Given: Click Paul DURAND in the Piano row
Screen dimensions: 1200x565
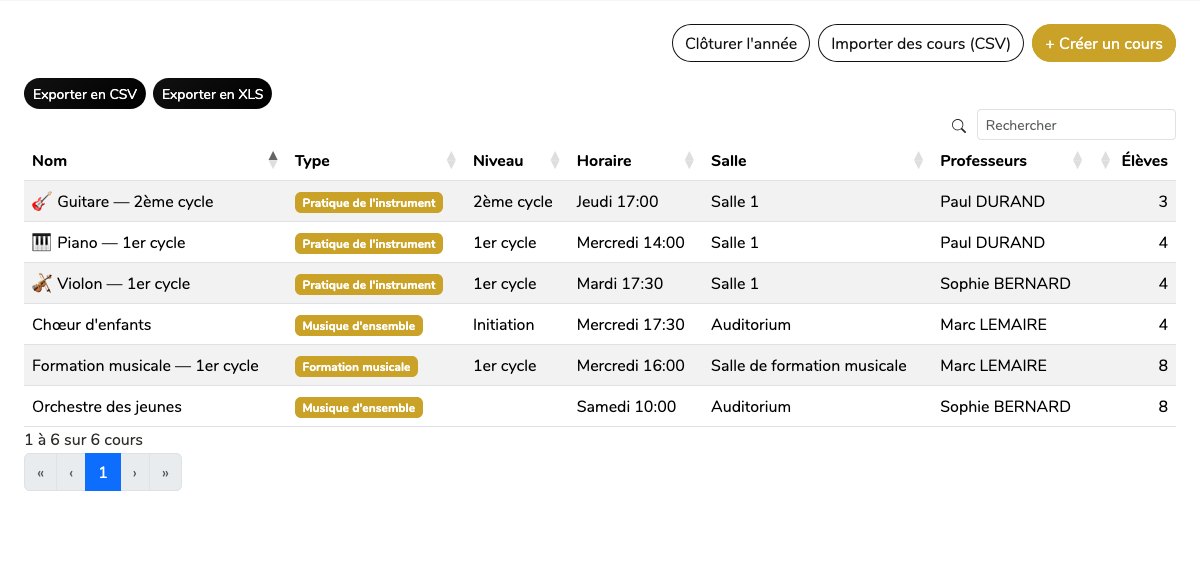Looking at the screenshot, I should coord(992,243).
